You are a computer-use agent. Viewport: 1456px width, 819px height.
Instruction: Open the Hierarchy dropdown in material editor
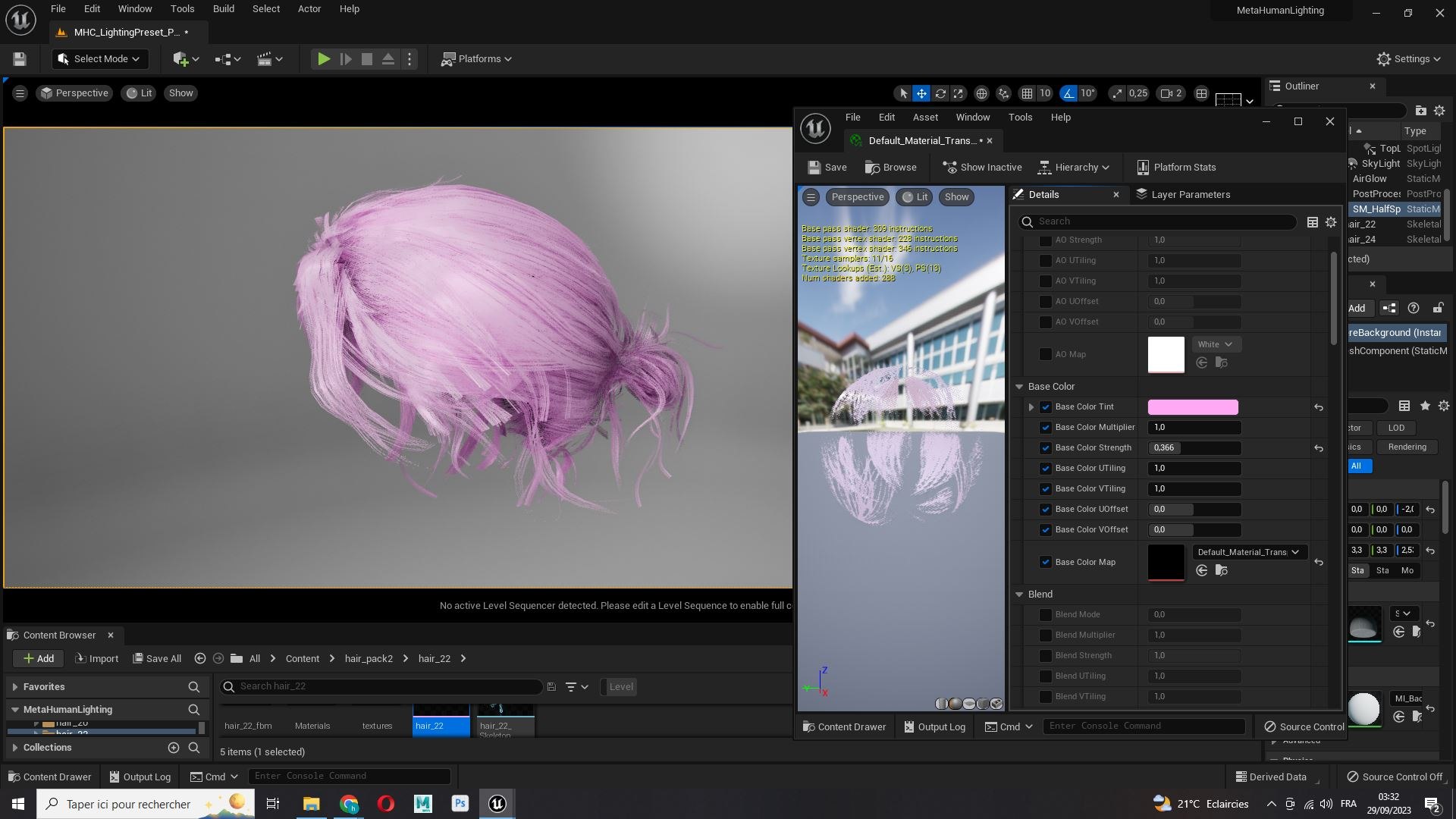click(x=1074, y=168)
